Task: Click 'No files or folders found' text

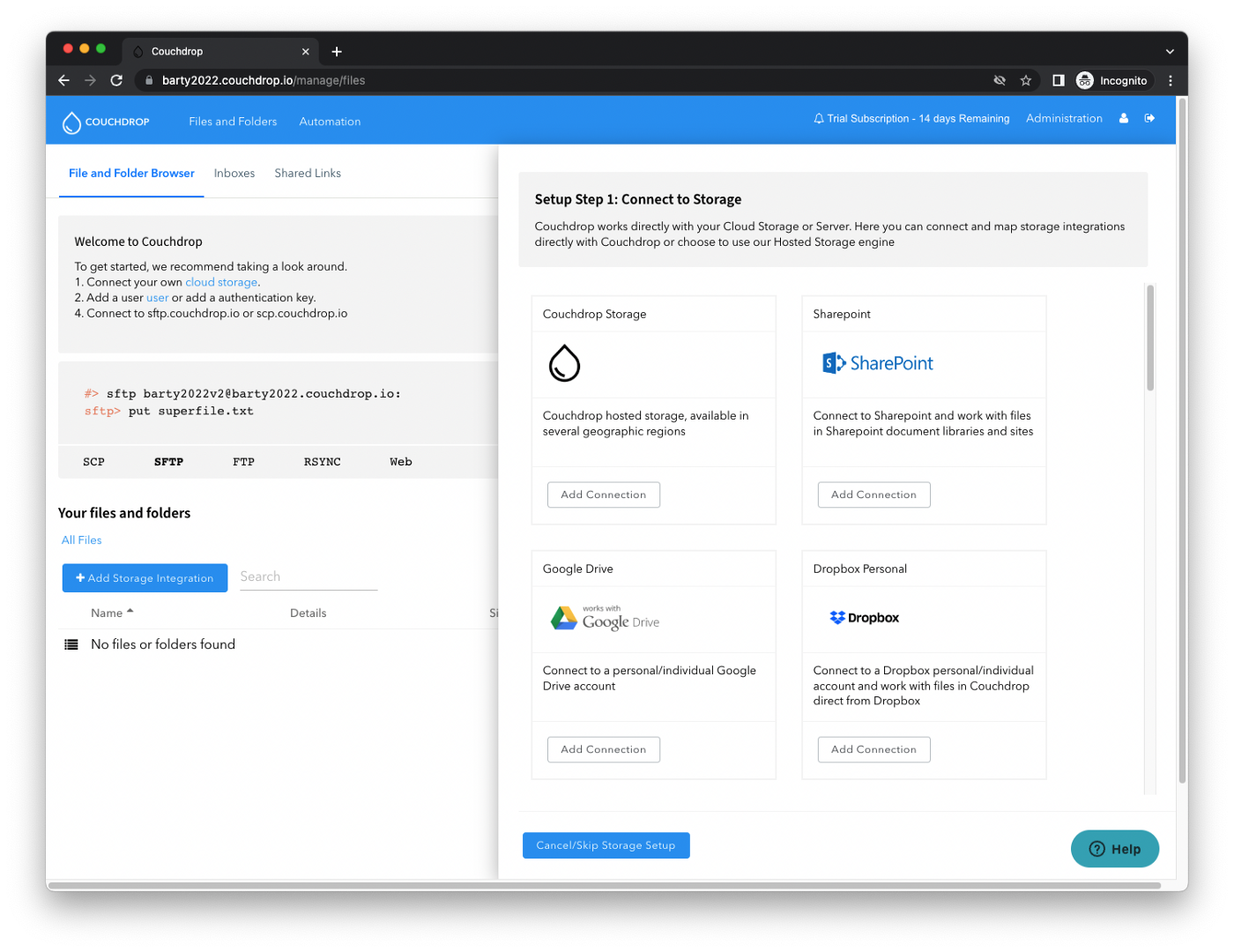Action: click(163, 645)
